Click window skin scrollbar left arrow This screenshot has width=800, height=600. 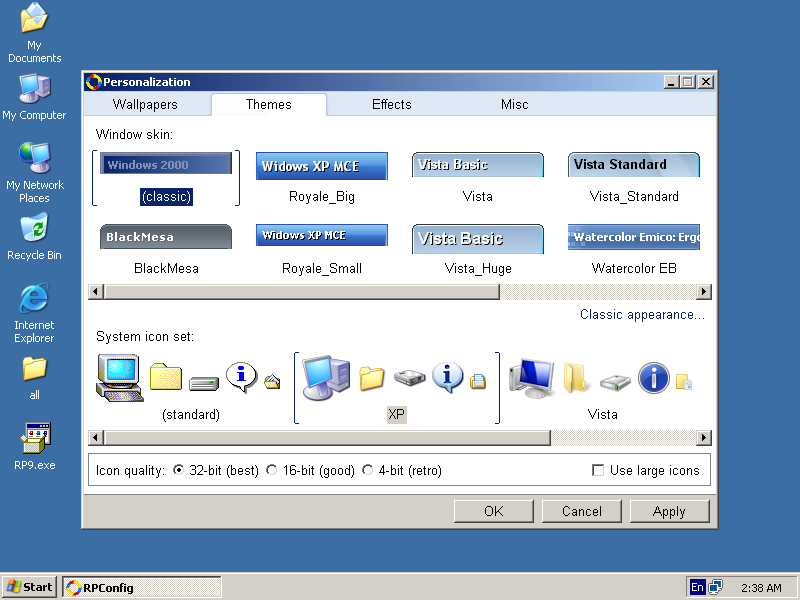(x=96, y=292)
